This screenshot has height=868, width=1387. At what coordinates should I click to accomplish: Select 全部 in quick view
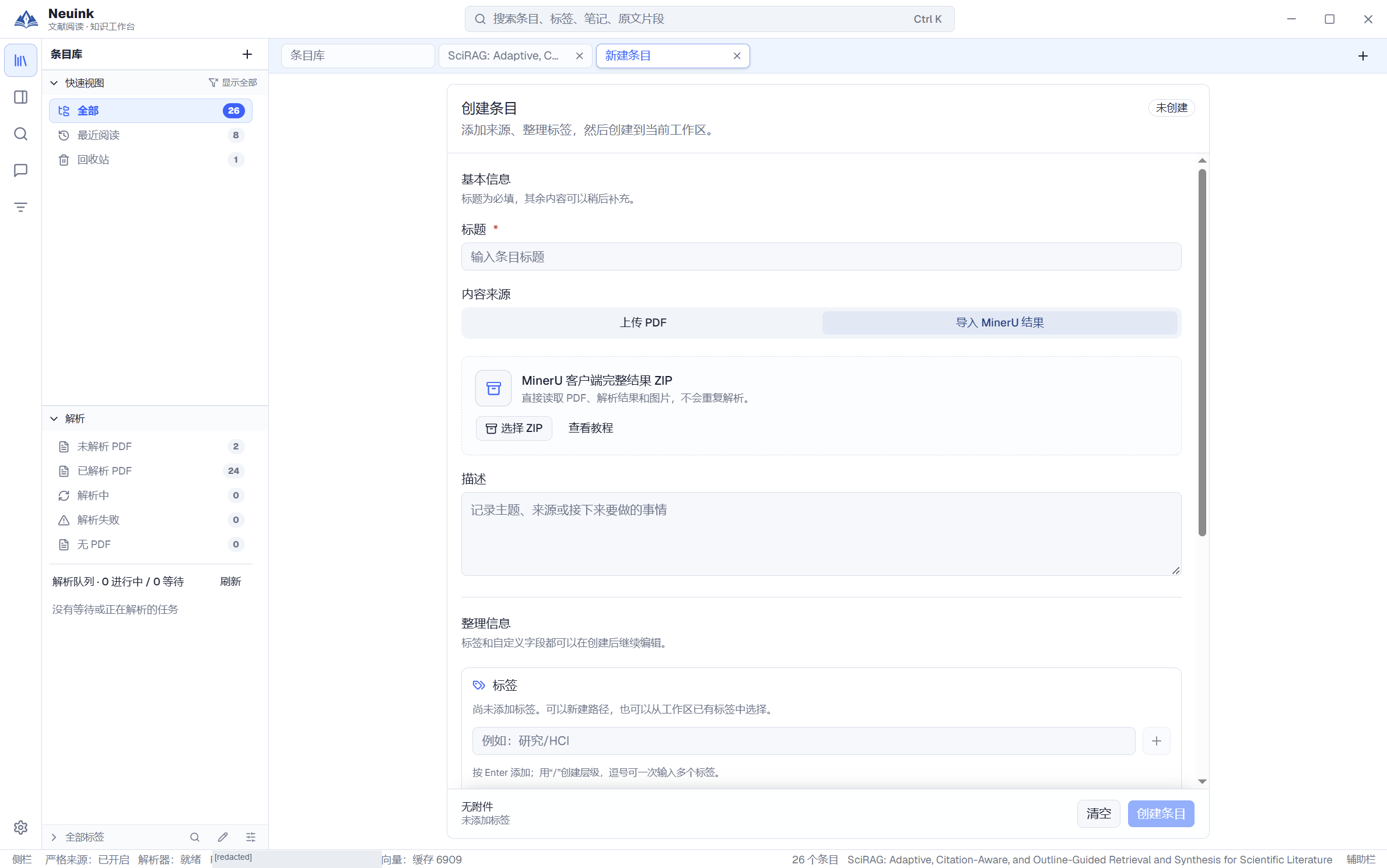pos(150,111)
